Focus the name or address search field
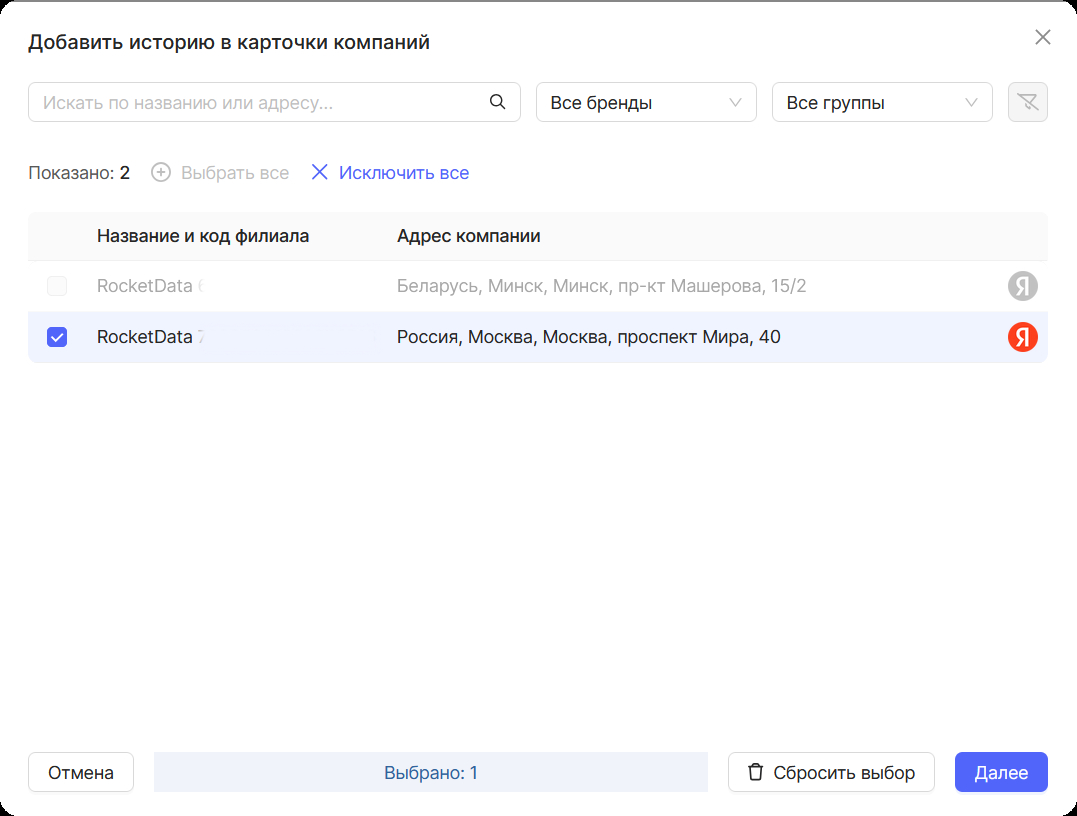The image size is (1077, 816). click(260, 102)
